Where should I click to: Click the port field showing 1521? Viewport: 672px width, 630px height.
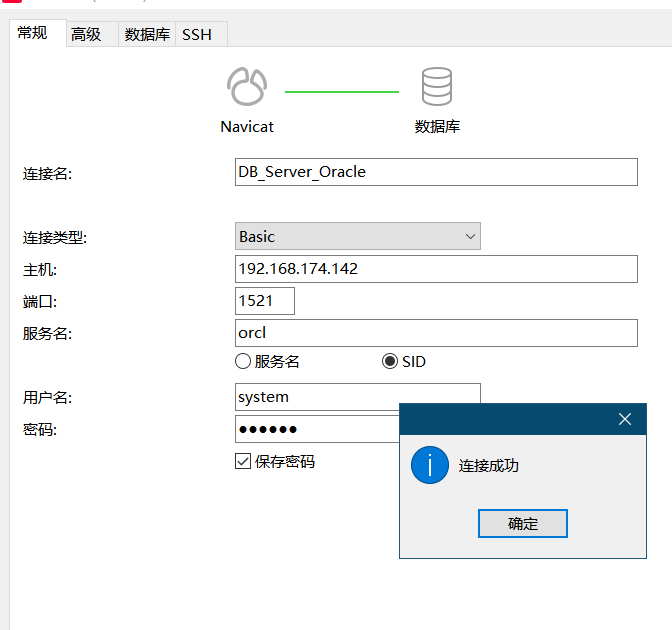tap(264, 301)
